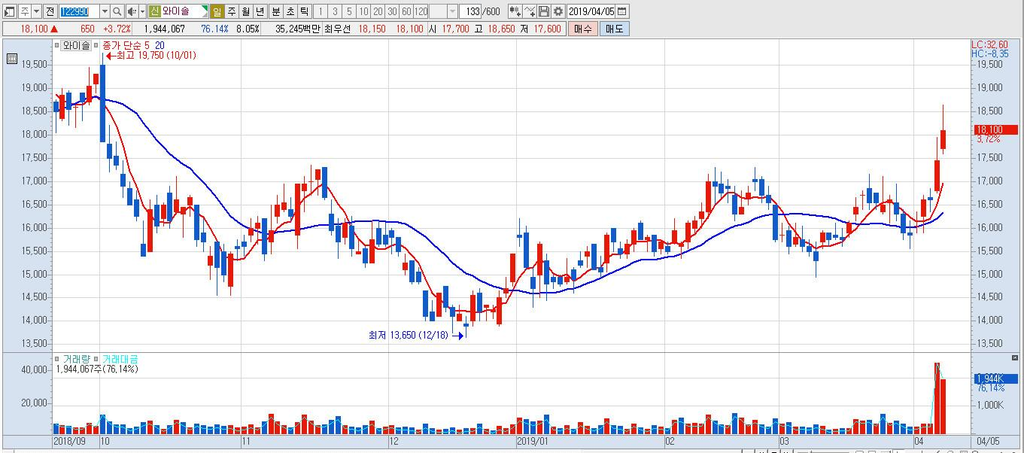Image resolution: width=1024 pixels, height=453 pixels.
Task: Click the 매수 buy button
Action: [x=581, y=29]
